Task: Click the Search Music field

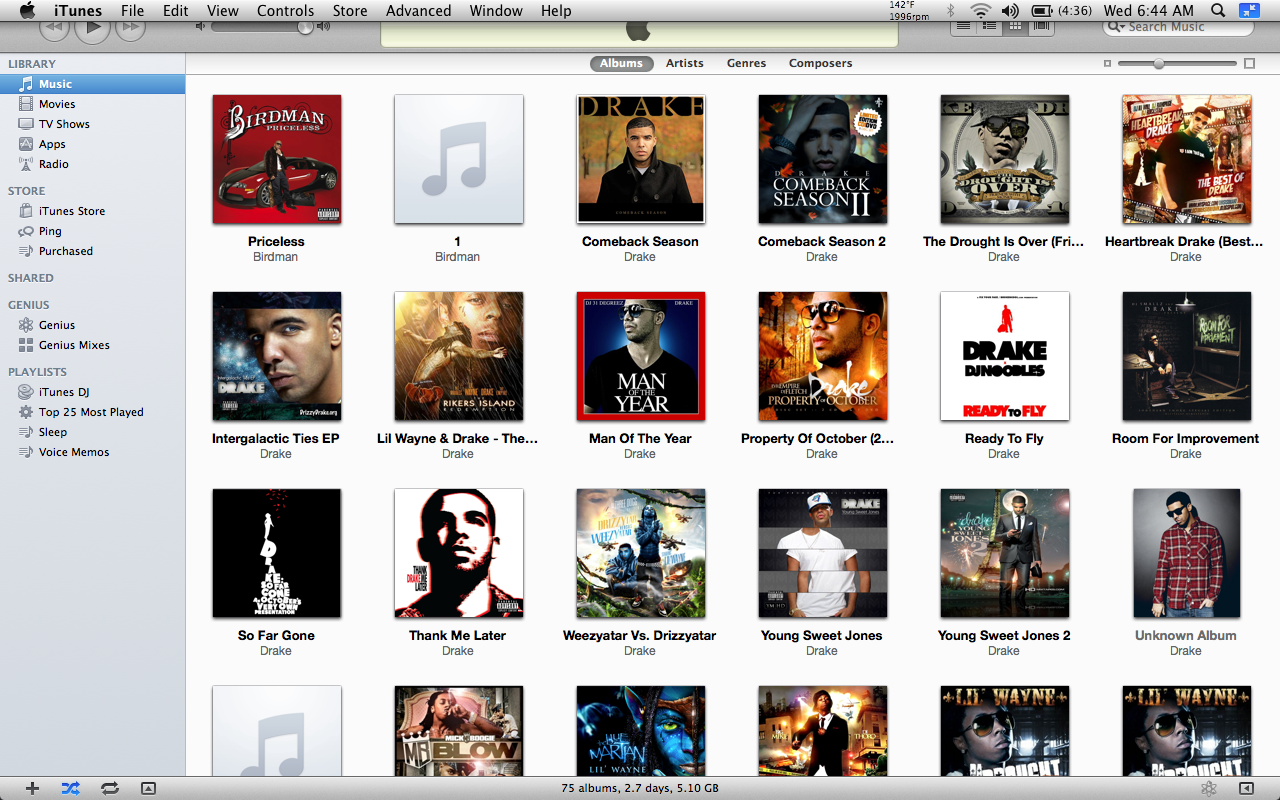Action: (x=1178, y=27)
